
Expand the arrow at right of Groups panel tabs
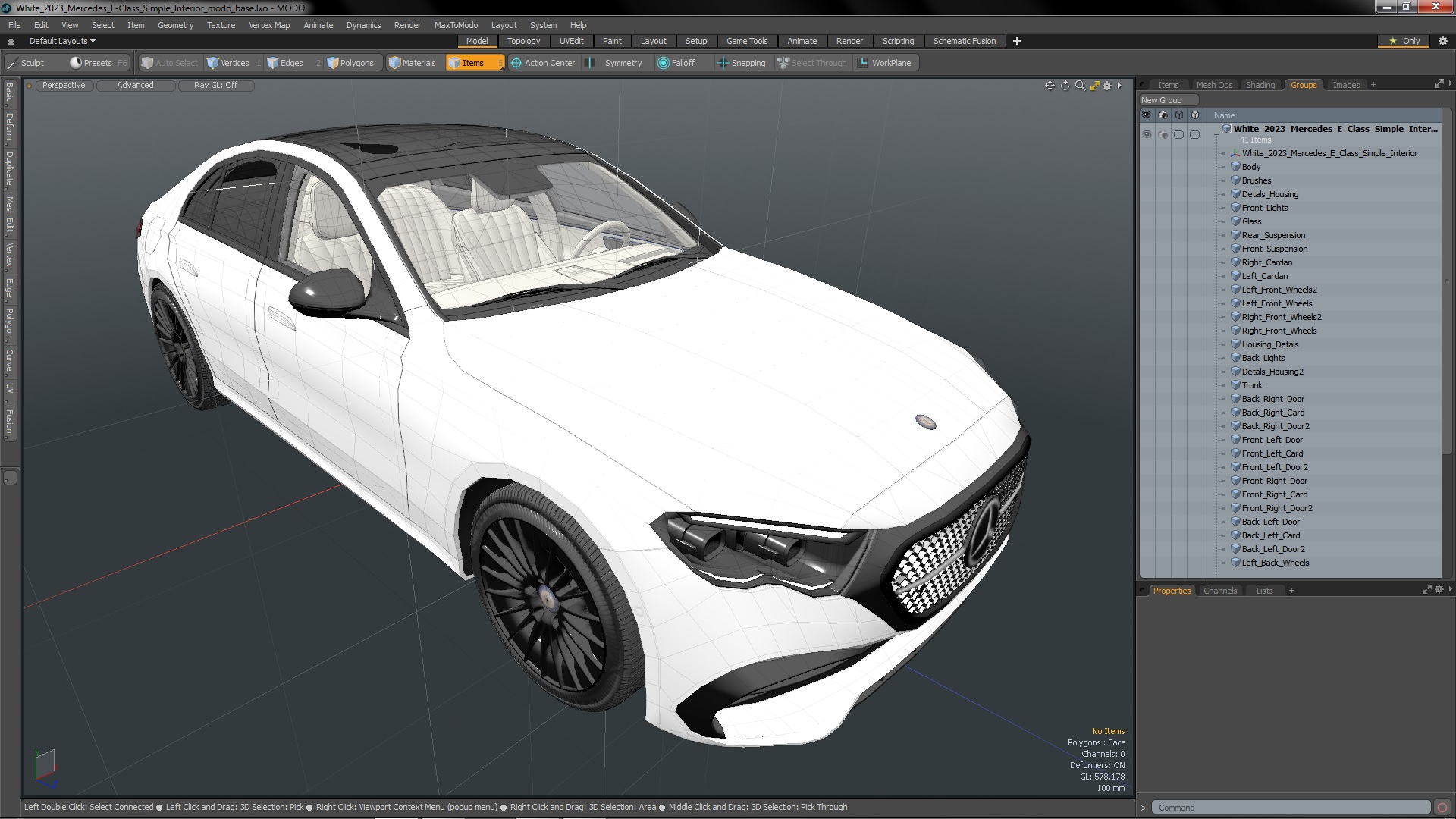(1450, 83)
